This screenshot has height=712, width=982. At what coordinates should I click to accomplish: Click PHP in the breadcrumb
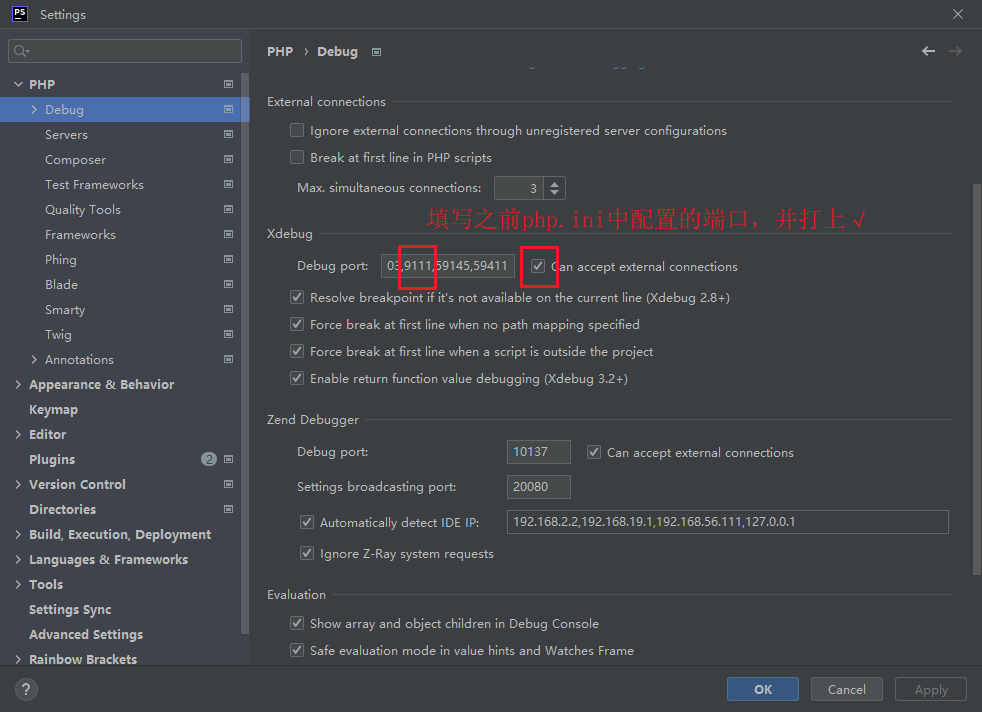point(280,52)
